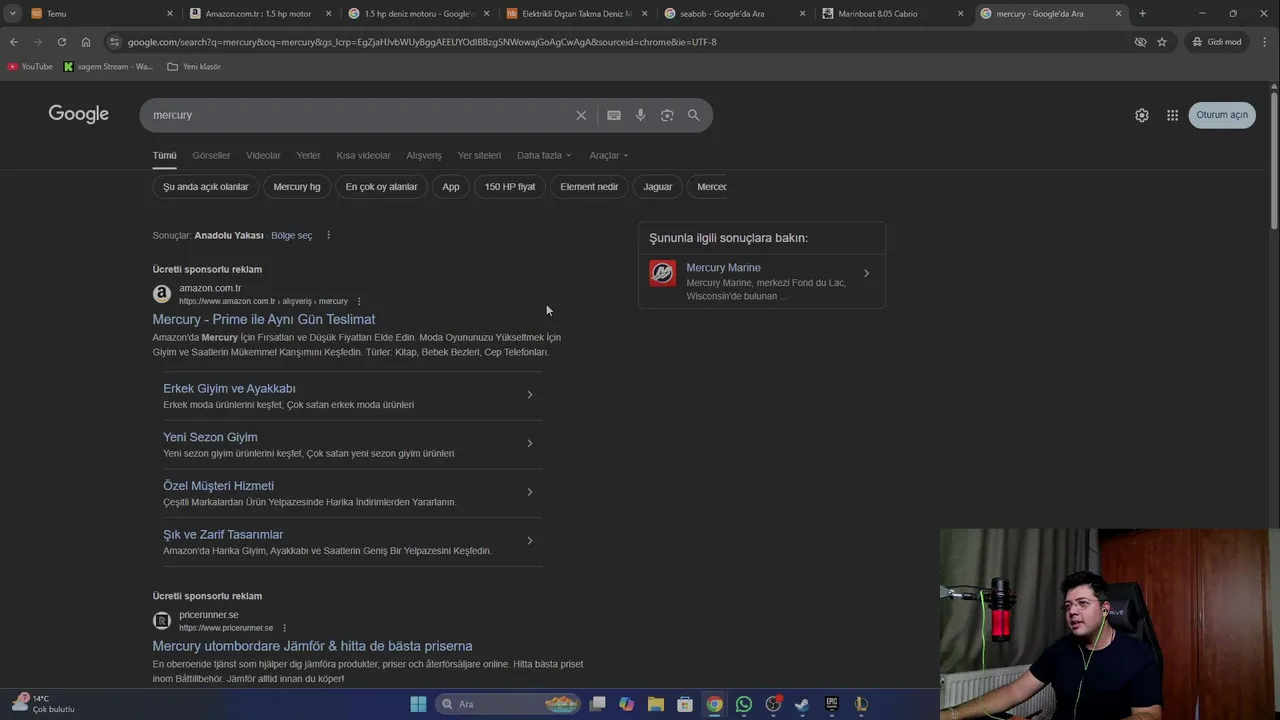Open Chrome home page button
The height and width of the screenshot is (720, 1280).
86,42
